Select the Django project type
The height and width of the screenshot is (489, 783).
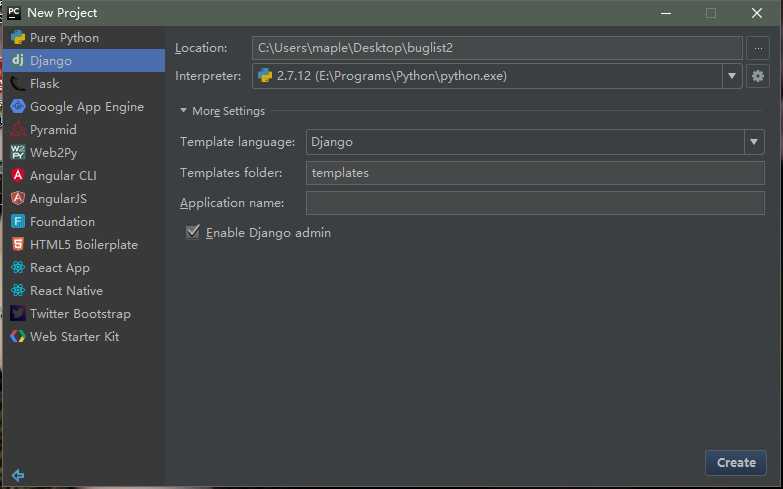[84, 60]
